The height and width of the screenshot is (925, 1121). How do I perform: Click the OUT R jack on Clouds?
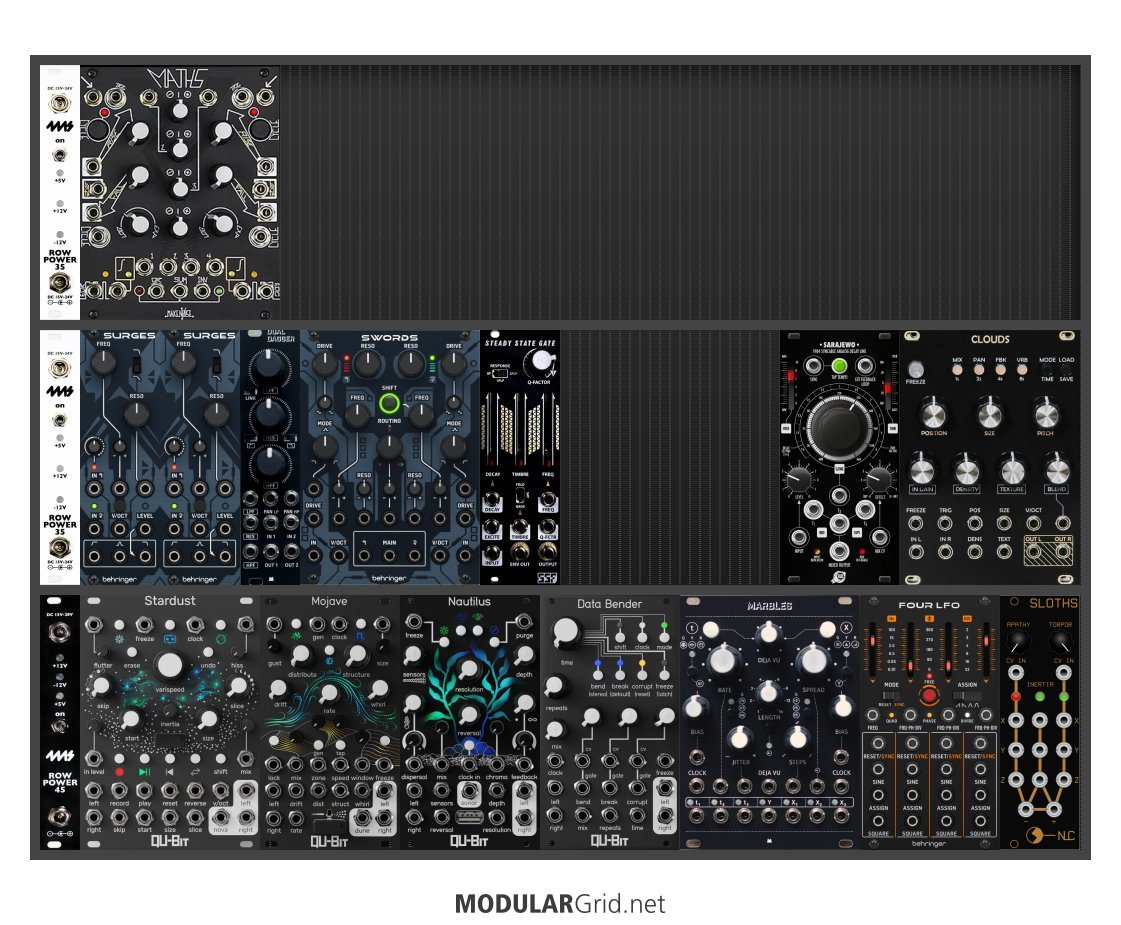coord(1062,552)
